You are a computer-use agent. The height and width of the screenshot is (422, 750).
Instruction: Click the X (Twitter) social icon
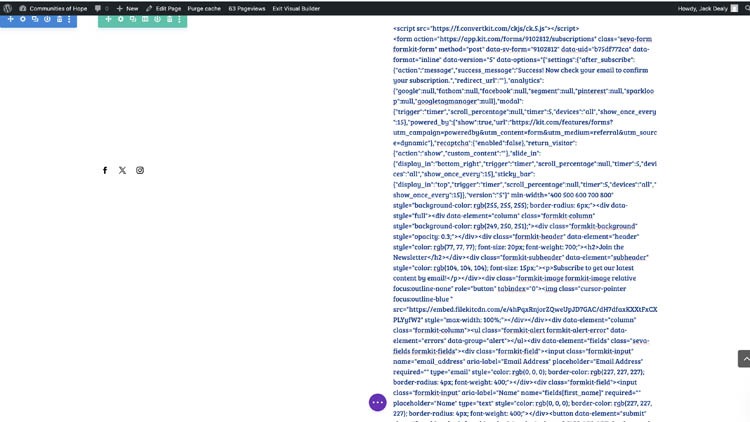[x=122, y=170]
